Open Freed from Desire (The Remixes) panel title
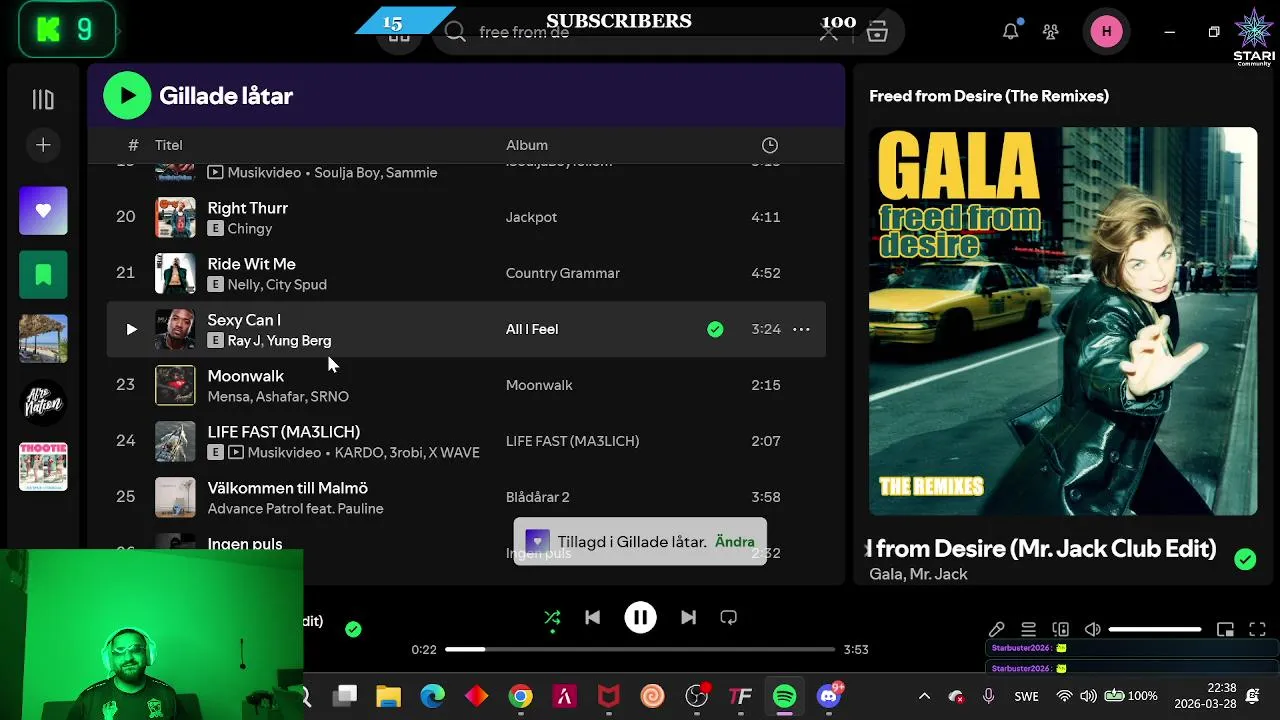This screenshot has width=1280, height=720. pyautogui.click(x=989, y=96)
